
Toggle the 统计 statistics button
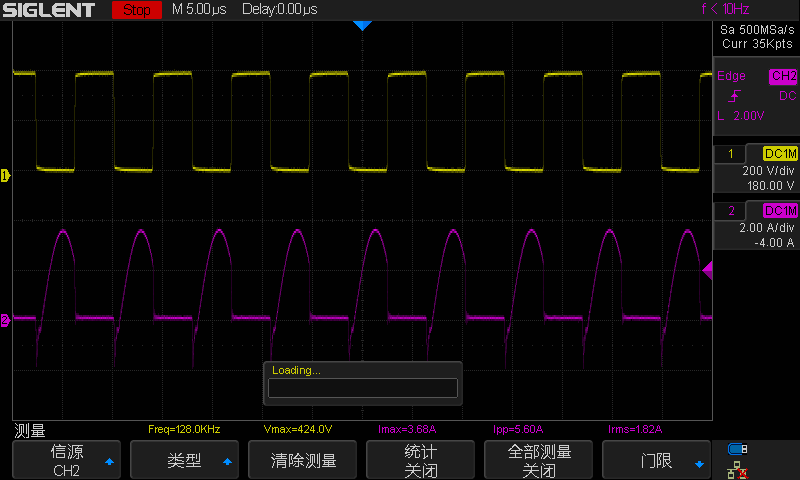pyautogui.click(x=420, y=460)
